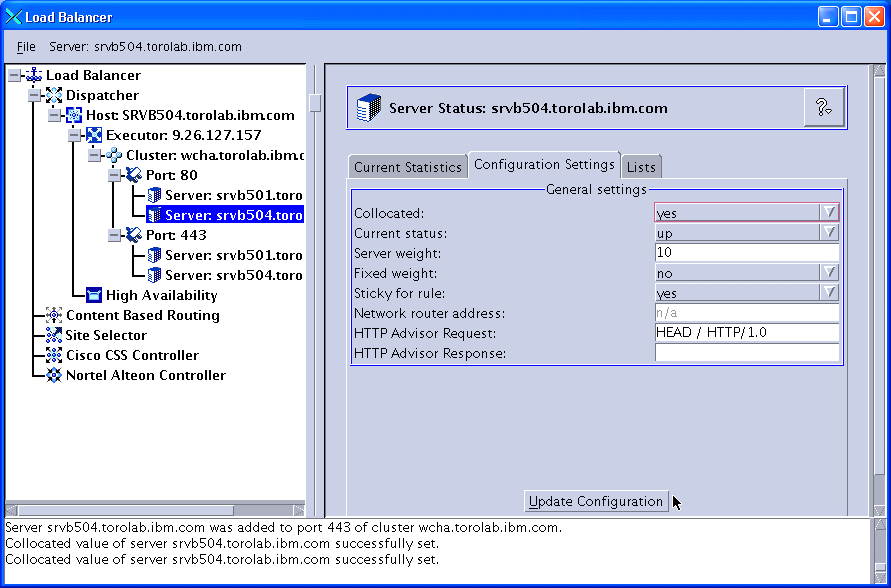Open the Collocated dropdown
891x588 pixels.
(829, 212)
